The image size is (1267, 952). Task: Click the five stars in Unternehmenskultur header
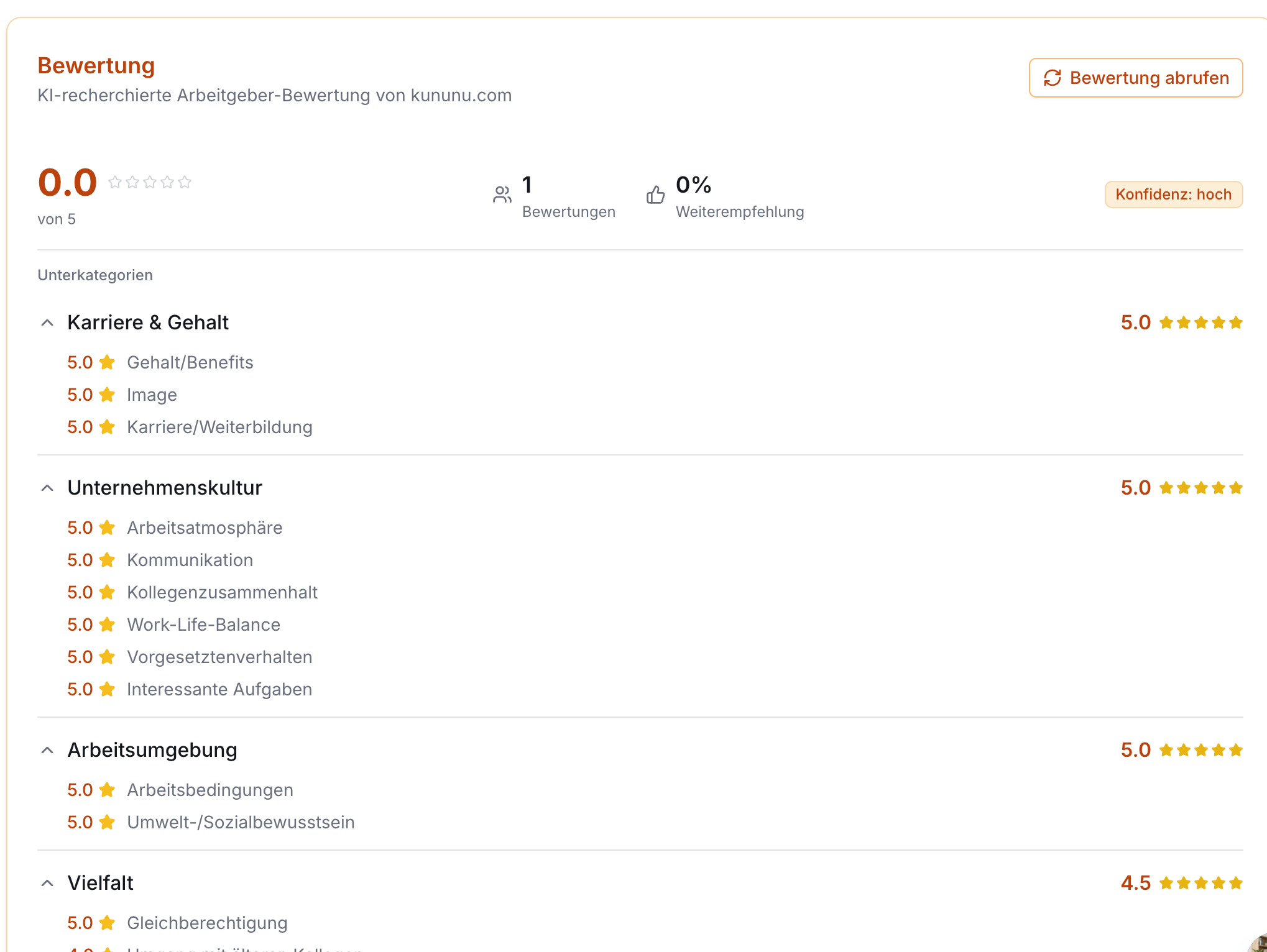1201,488
